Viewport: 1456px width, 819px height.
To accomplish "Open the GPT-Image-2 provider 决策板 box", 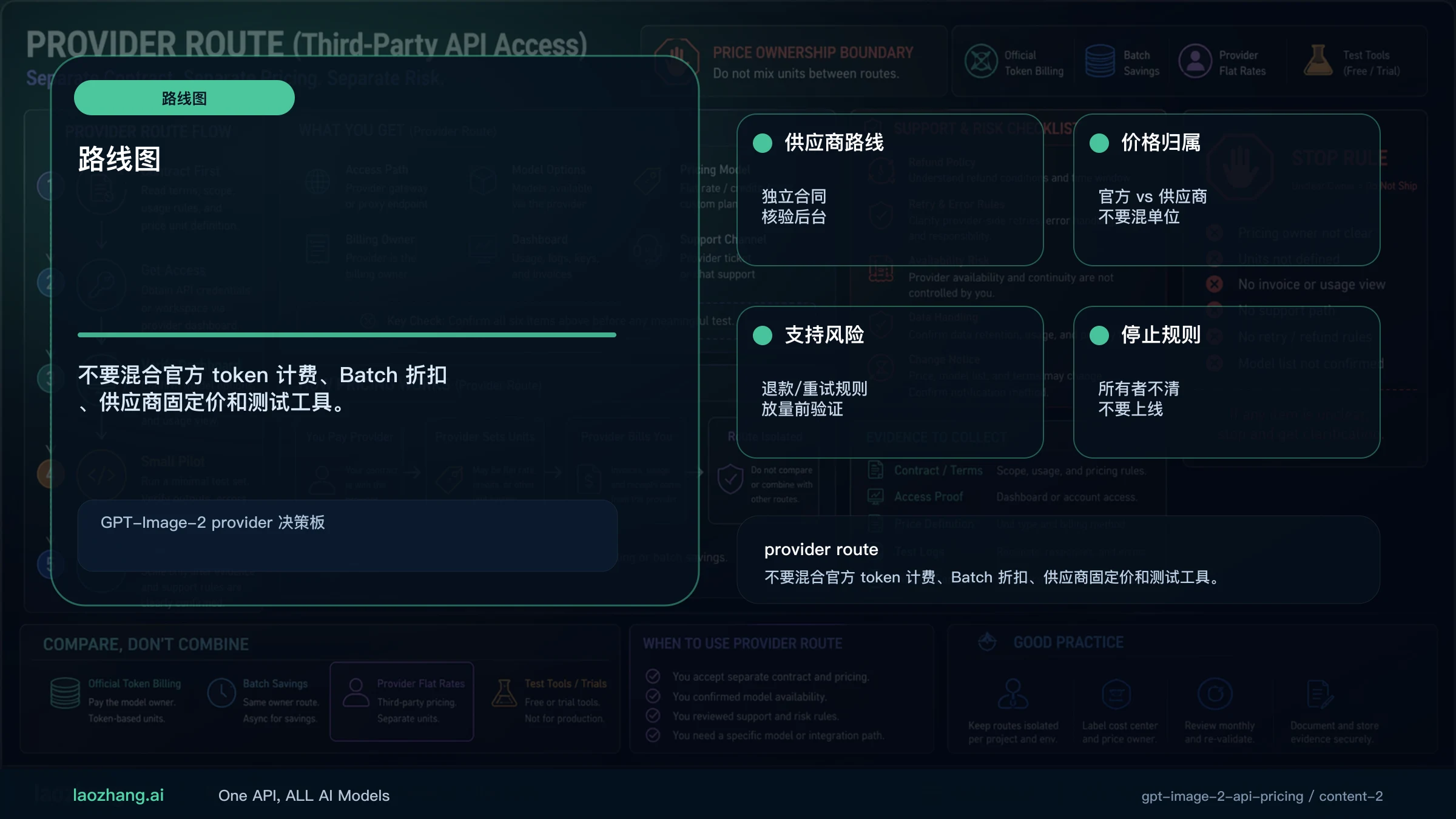I will [347, 535].
